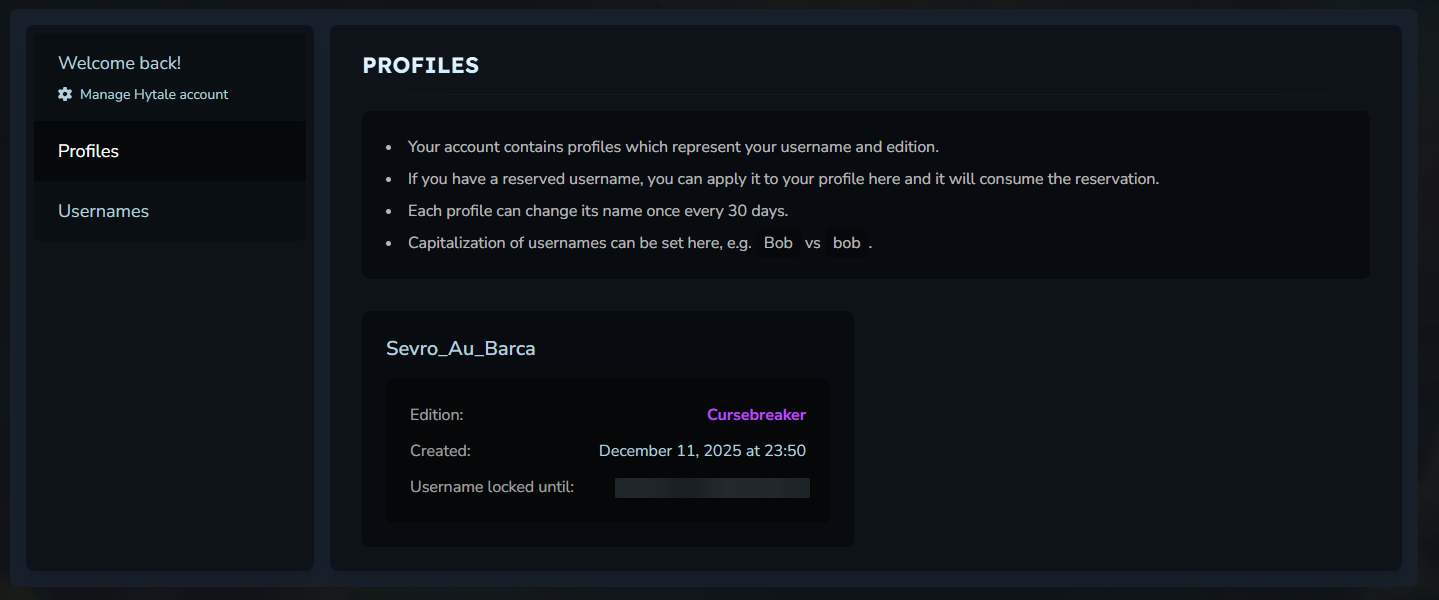This screenshot has width=1439, height=600.
Task: Click the blurred username lock date
Action: pyautogui.click(x=712, y=488)
